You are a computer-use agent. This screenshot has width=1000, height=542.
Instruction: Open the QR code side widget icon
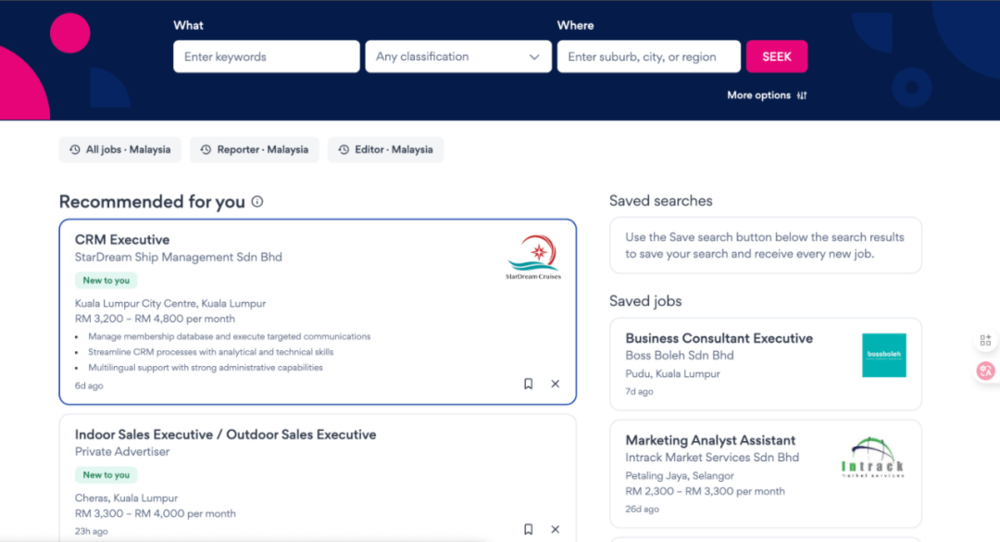point(985,340)
